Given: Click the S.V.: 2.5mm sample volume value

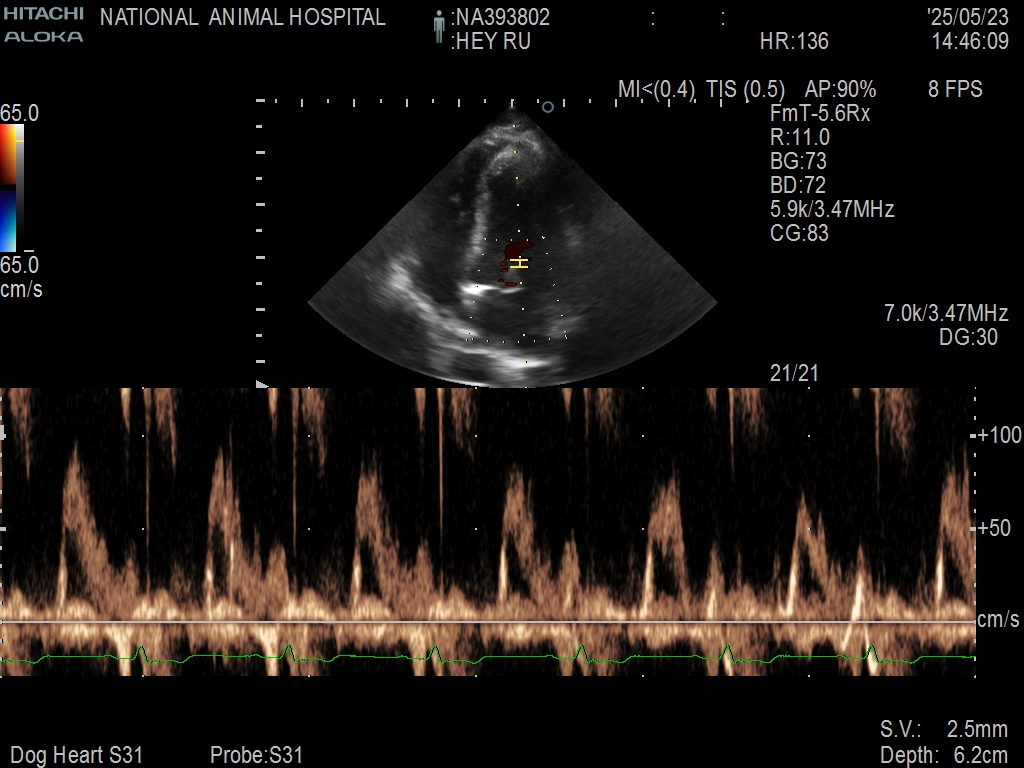Looking at the screenshot, I should coord(943,729).
